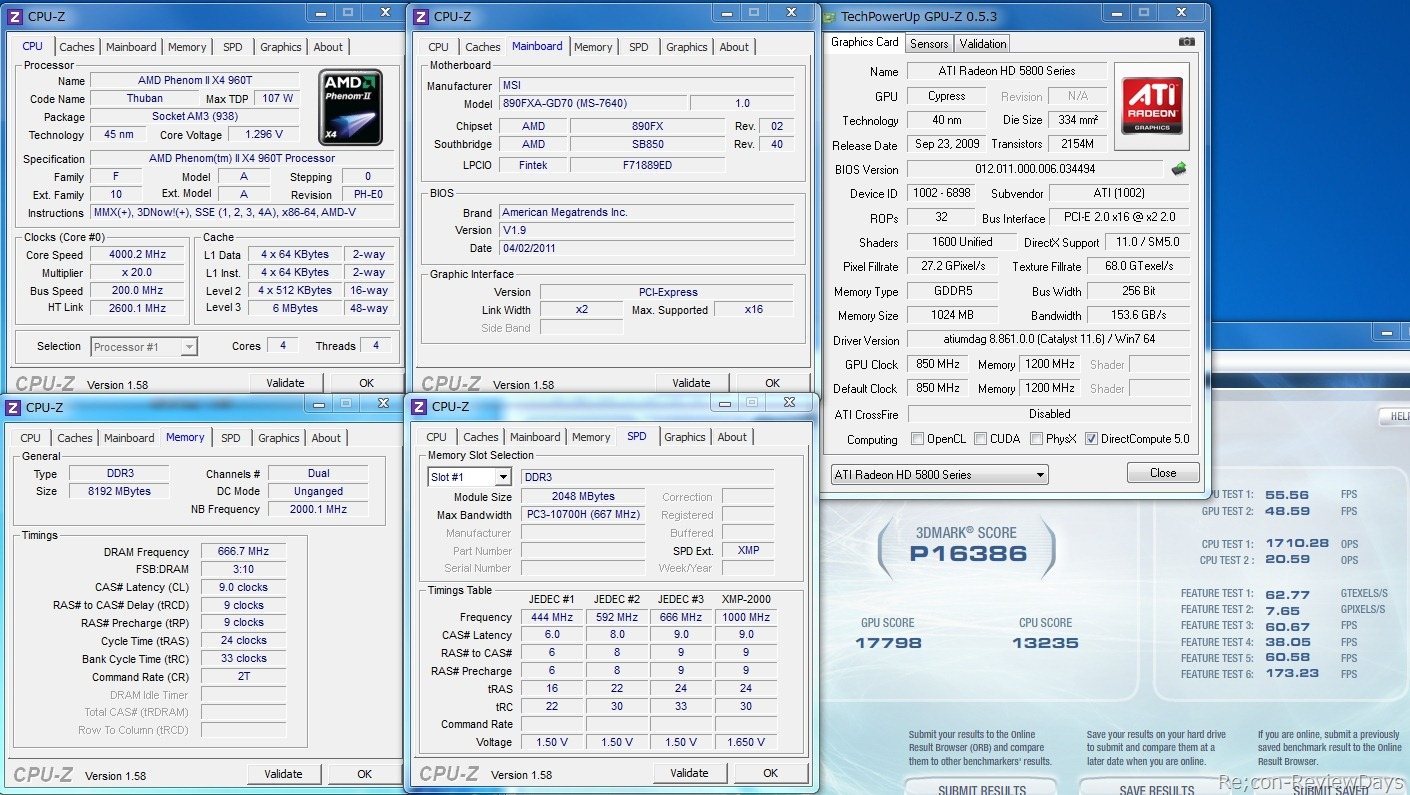
Task: Click the ATI Radeon logo image
Action: (1152, 106)
